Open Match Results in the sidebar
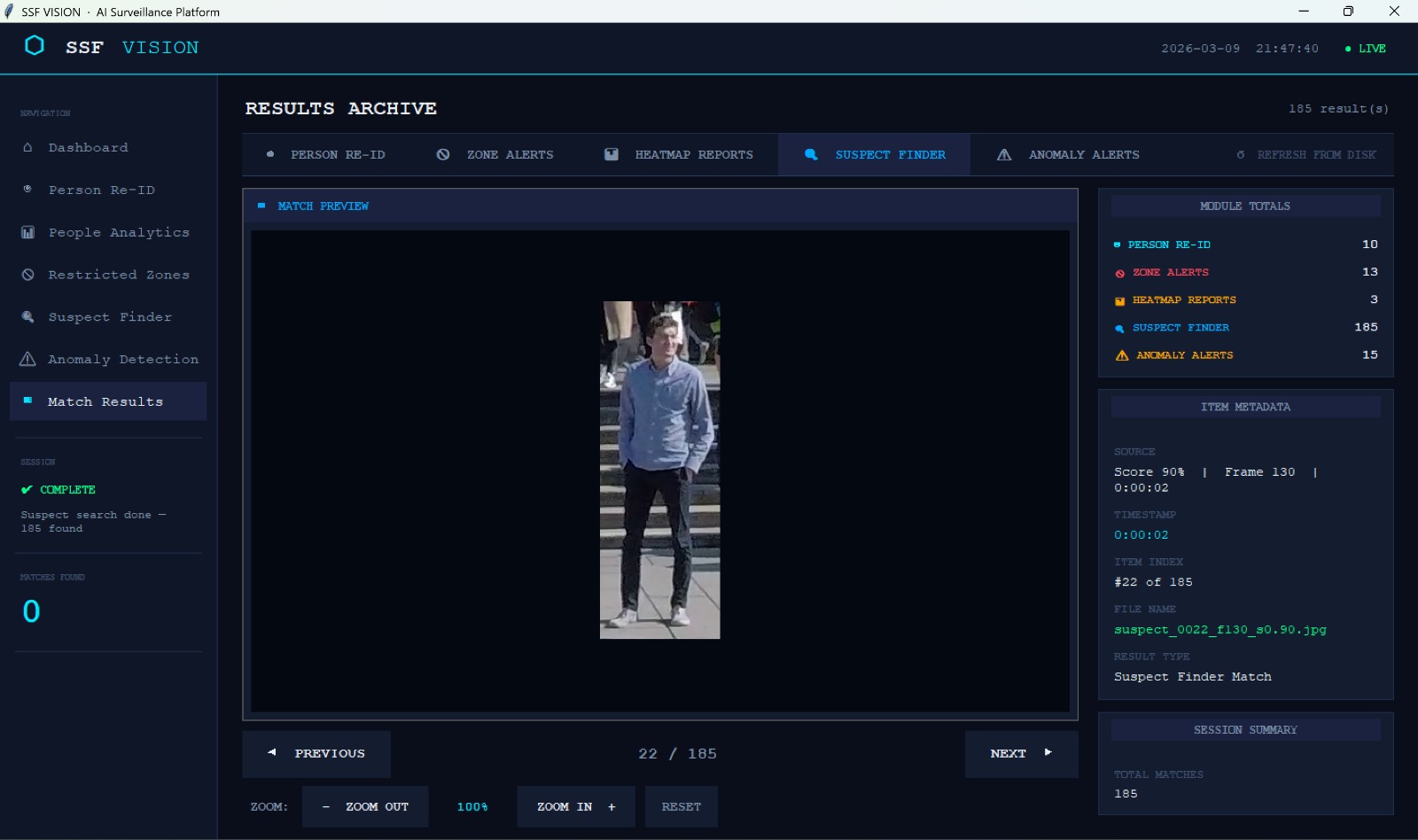The image size is (1418, 840). 105,402
